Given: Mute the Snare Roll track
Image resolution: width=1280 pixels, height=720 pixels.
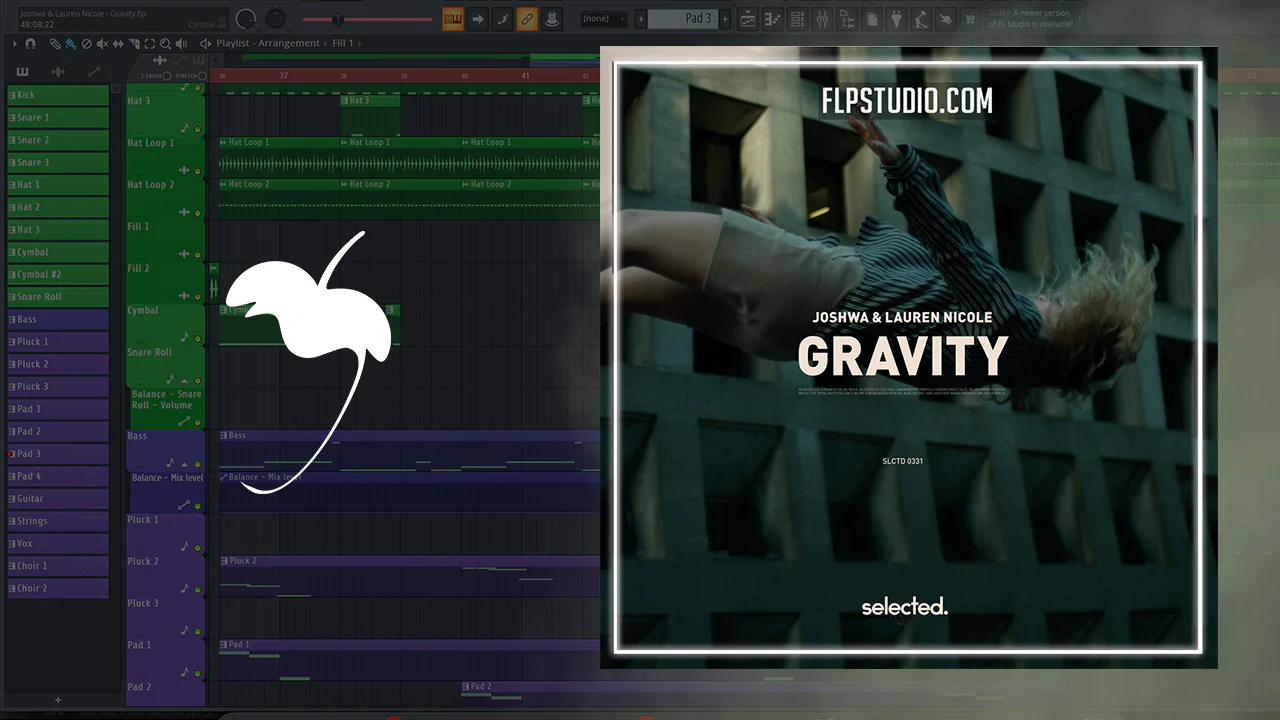Looking at the screenshot, I should point(198,381).
